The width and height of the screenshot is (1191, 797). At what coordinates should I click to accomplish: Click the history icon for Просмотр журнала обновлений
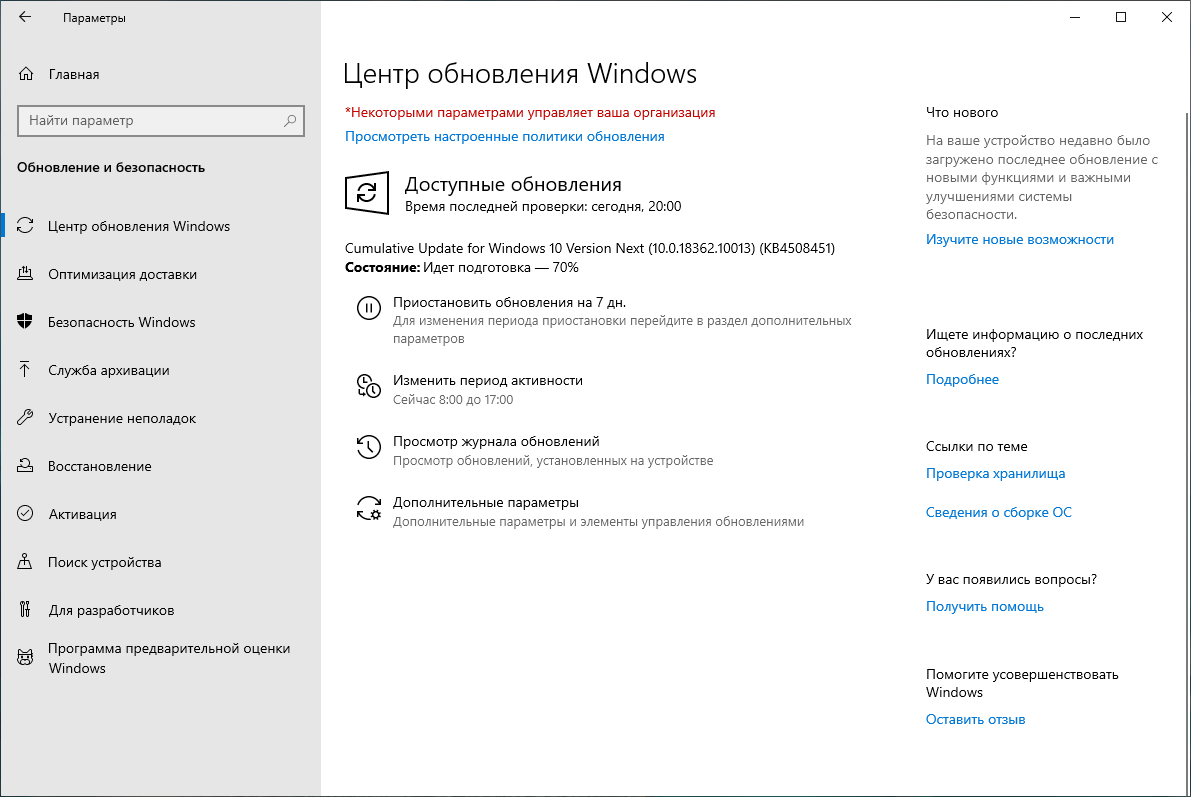(x=369, y=448)
